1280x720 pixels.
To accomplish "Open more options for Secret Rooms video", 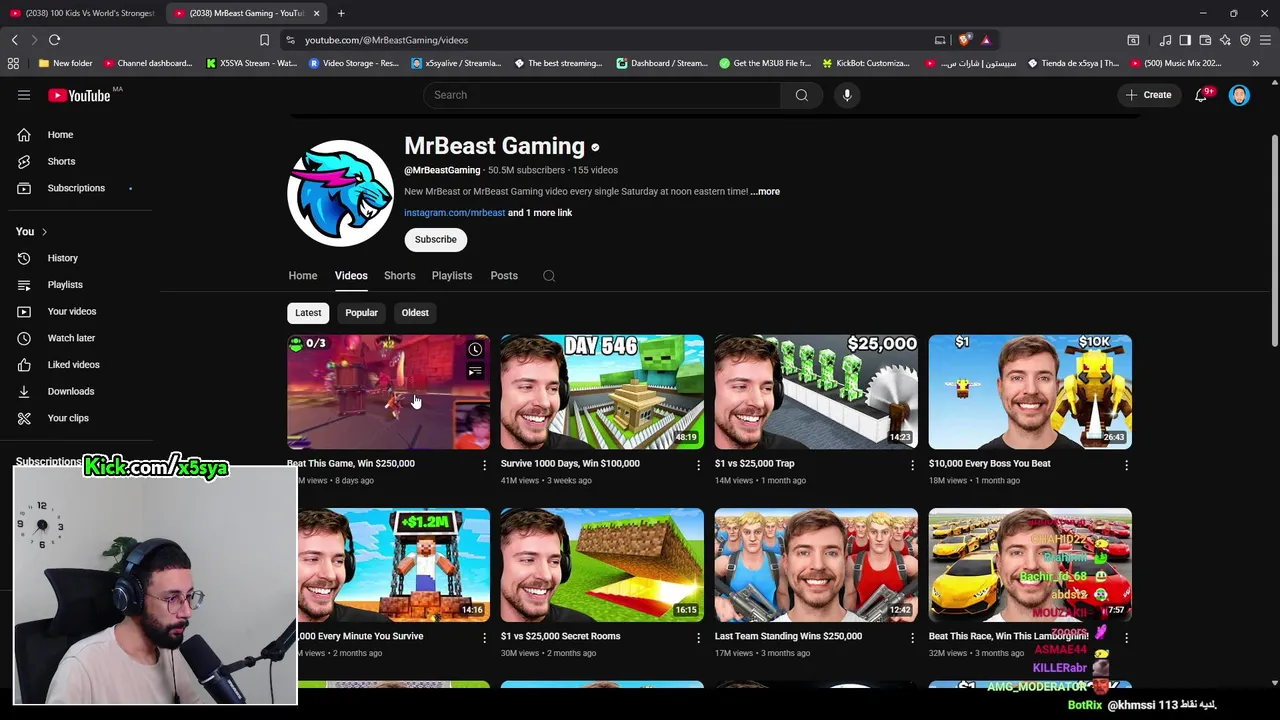I will [699, 637].
